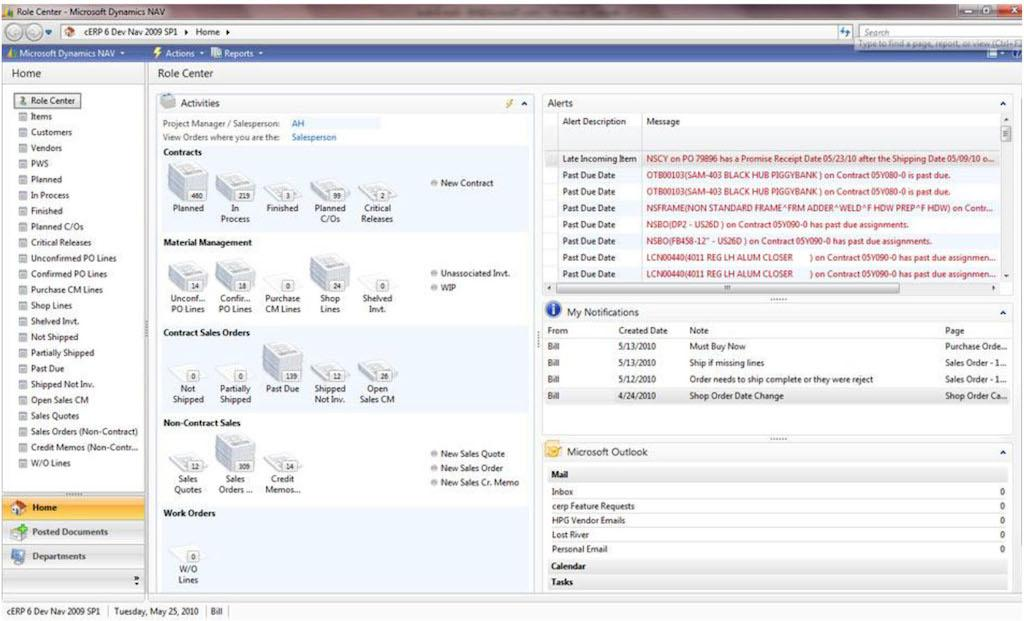Expand navigation pane button options chevron
Viewport: 1024px width, 621px height.
click(x=136, y=580)
